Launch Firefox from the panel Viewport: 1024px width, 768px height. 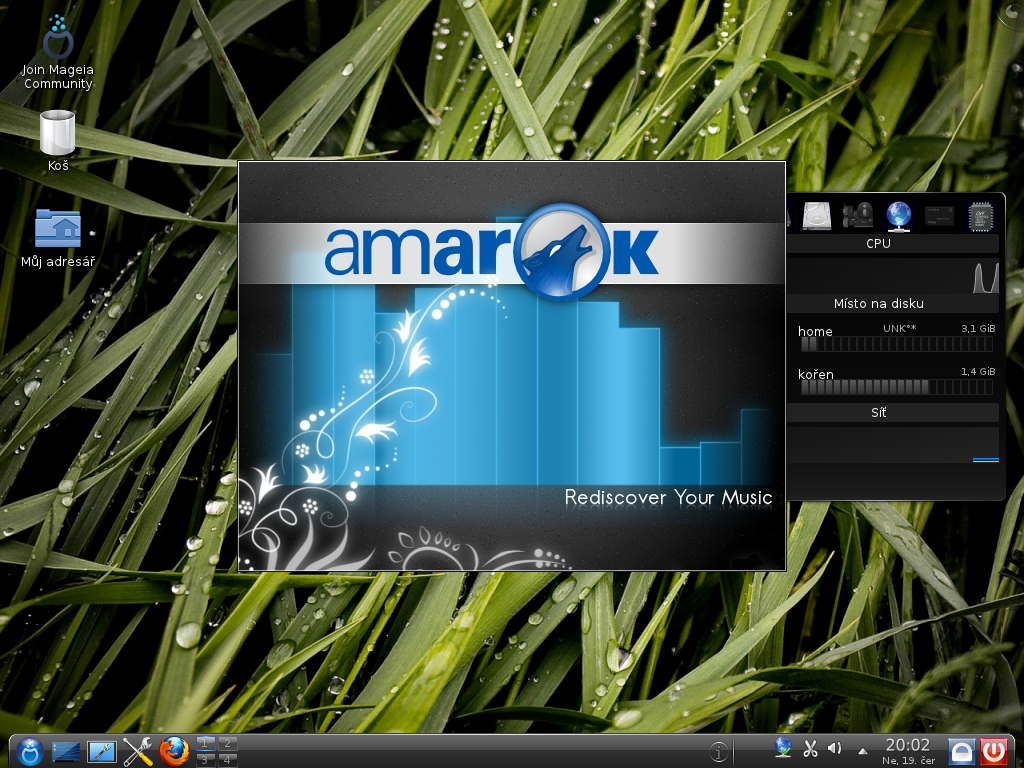point(174,752)
